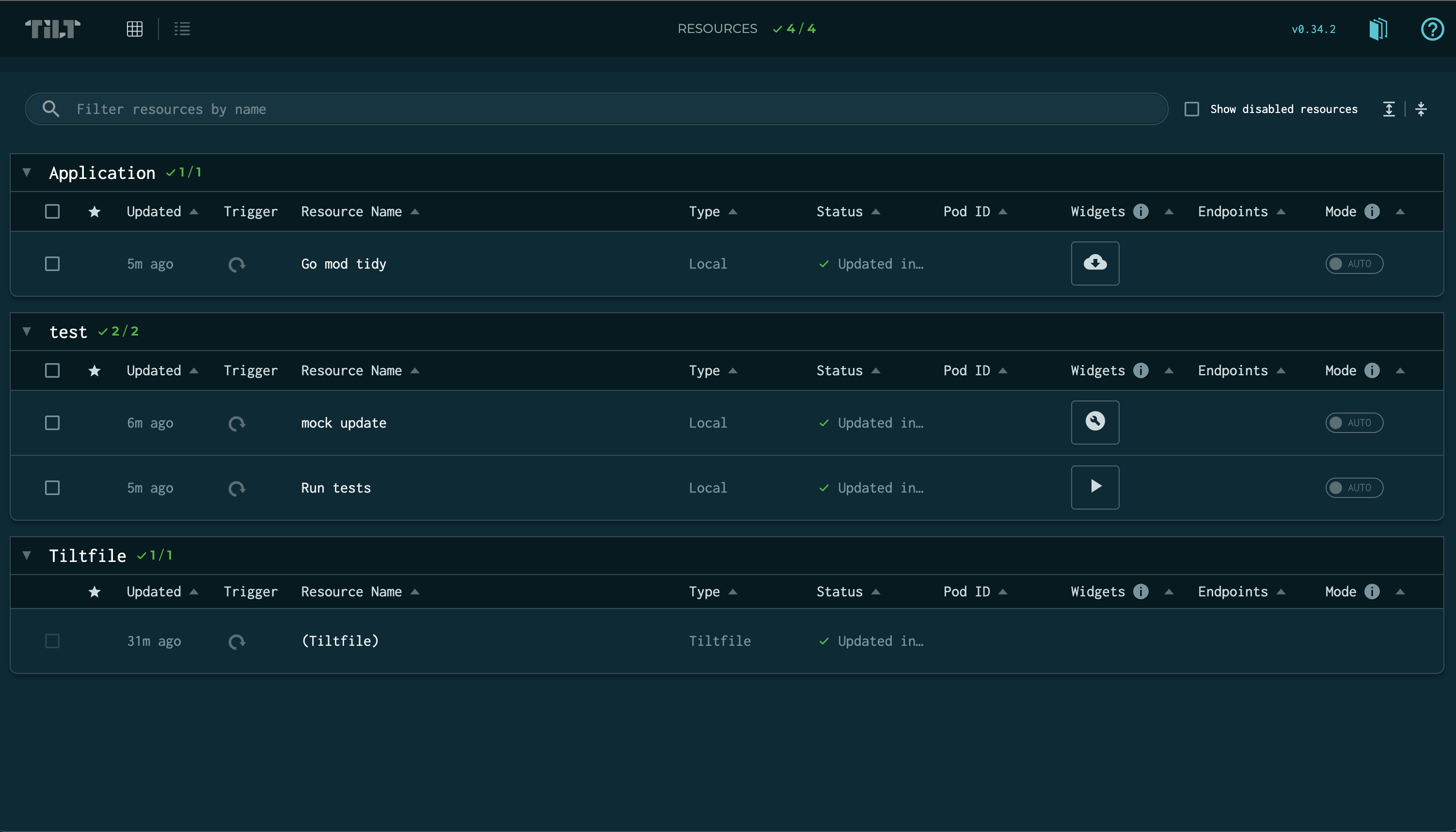Viewport: 1456px width, 832px height.
Task: Click Mode info icon in Application table
Action: [1372, 211]
